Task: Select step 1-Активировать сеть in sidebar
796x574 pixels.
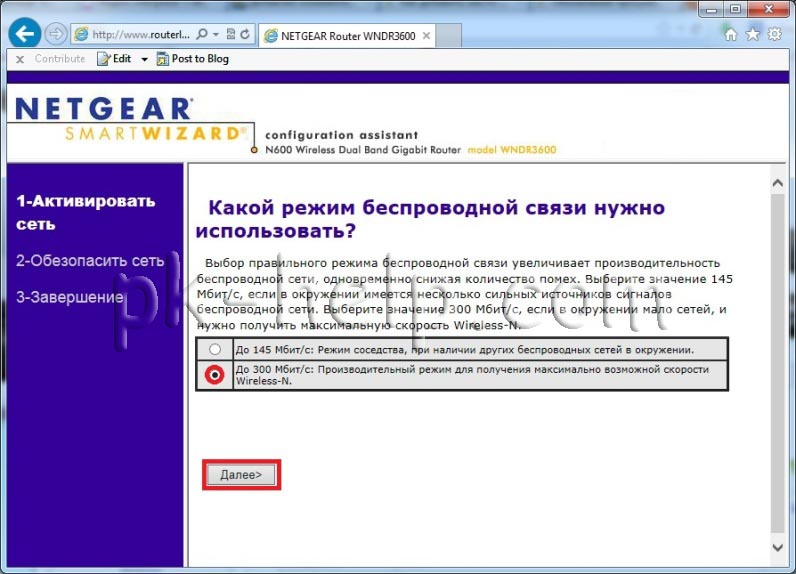Action: click(85, 212)
